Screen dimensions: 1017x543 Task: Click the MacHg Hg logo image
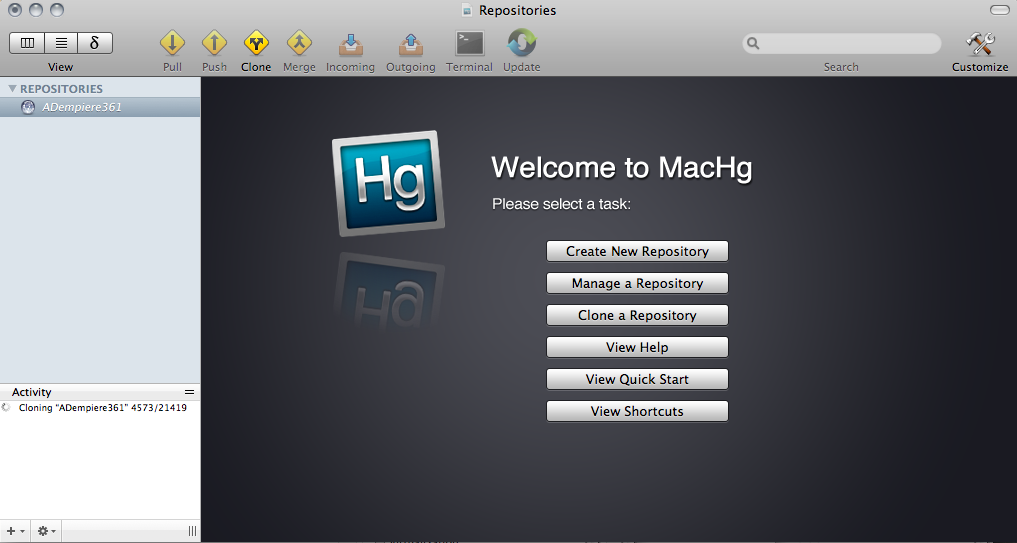[x=389, y=183]
